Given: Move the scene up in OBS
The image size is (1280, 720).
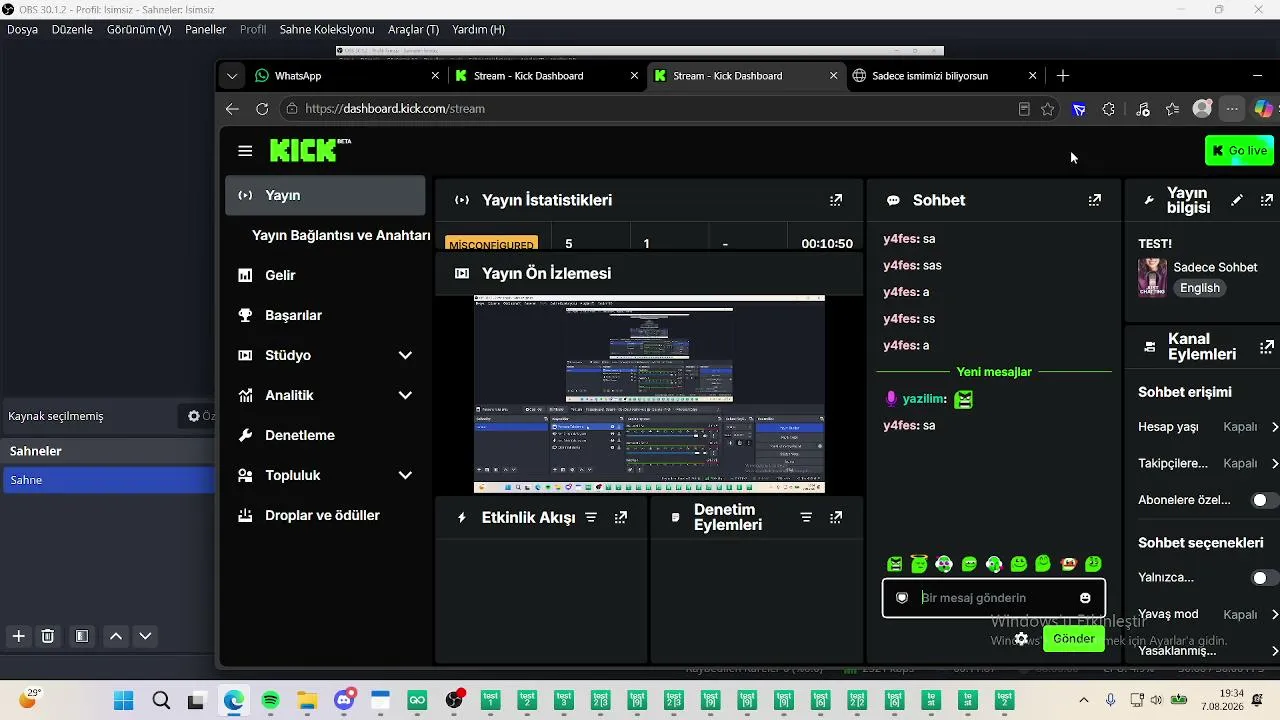Looking at the screenshot, I should coord(116,636).
